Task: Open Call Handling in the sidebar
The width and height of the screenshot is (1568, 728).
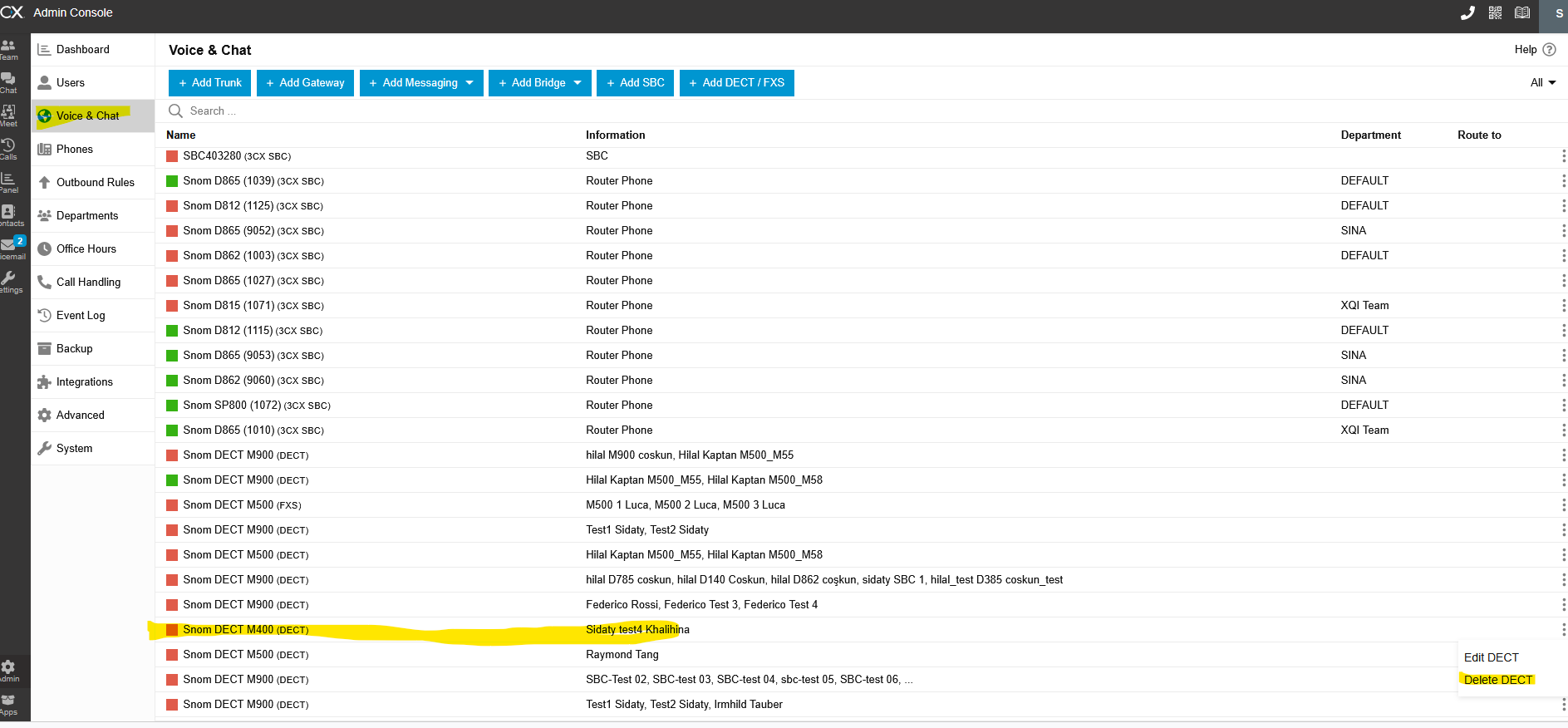Action: coord(93,283)
